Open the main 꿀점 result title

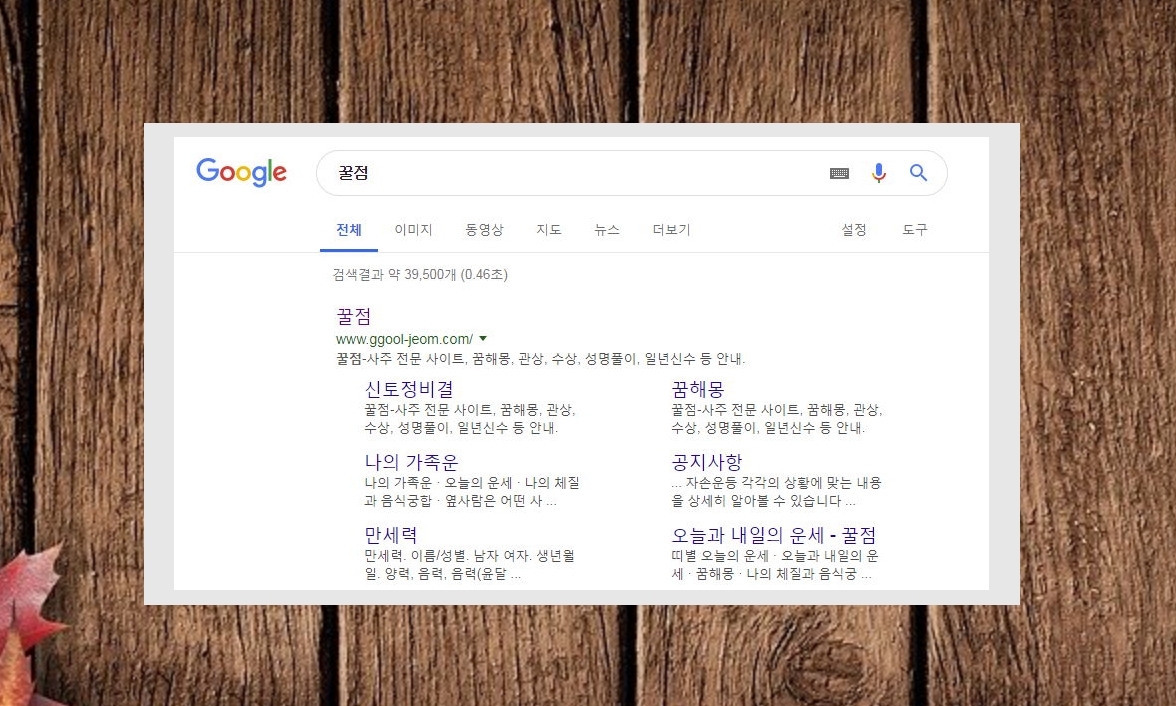click(354, 316)
